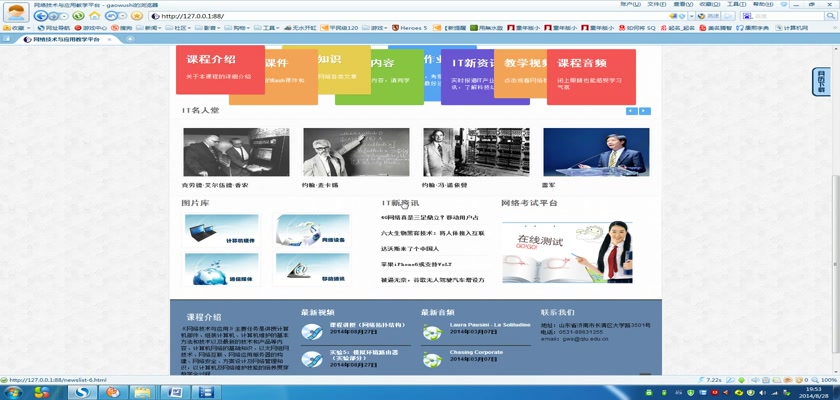The width and height of the screenshot is (840, 400).
Task: Open the address bar dropdown arrow
Action: point(691,16)
